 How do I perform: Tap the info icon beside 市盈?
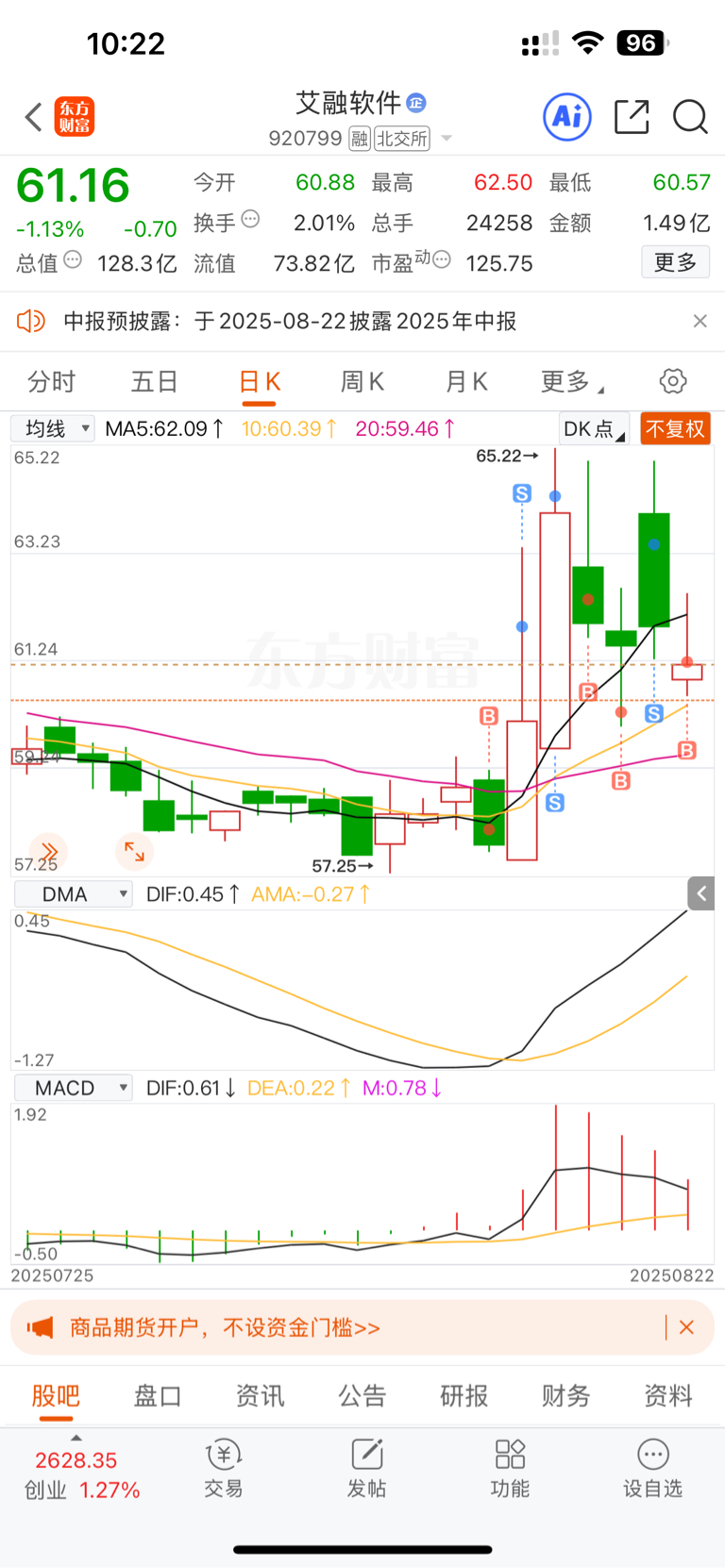442,259
